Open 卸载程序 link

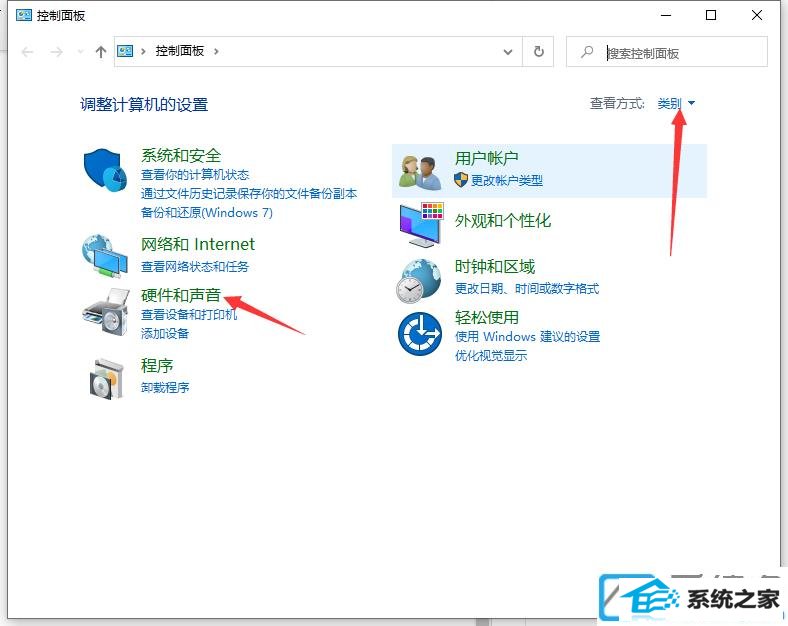pyautogui.click(x=165, y=387)
